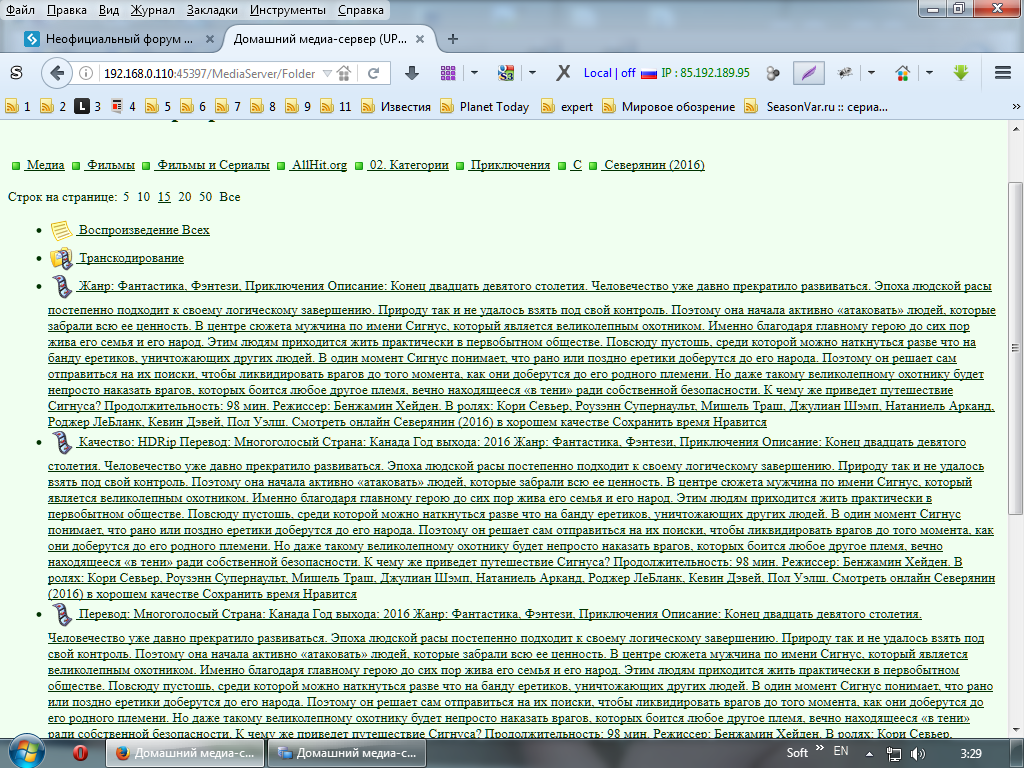Open the downloads arrow in the toolbar

click(411, 73)
